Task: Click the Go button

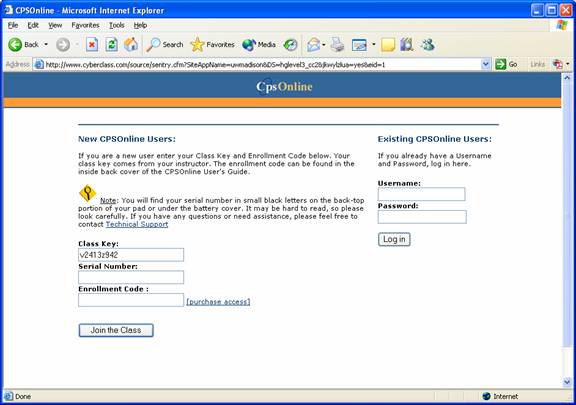Action: pyautogui.click(x=506, y=65)
